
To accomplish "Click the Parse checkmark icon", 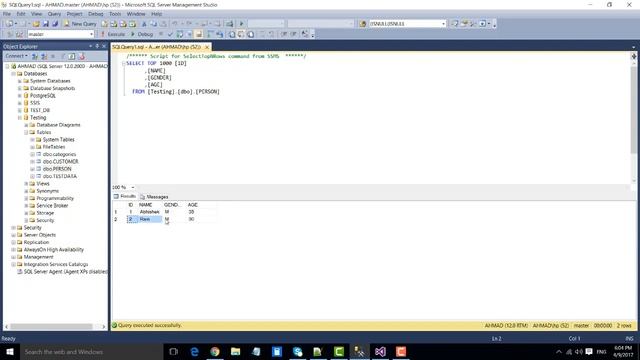I will point(170,34).
